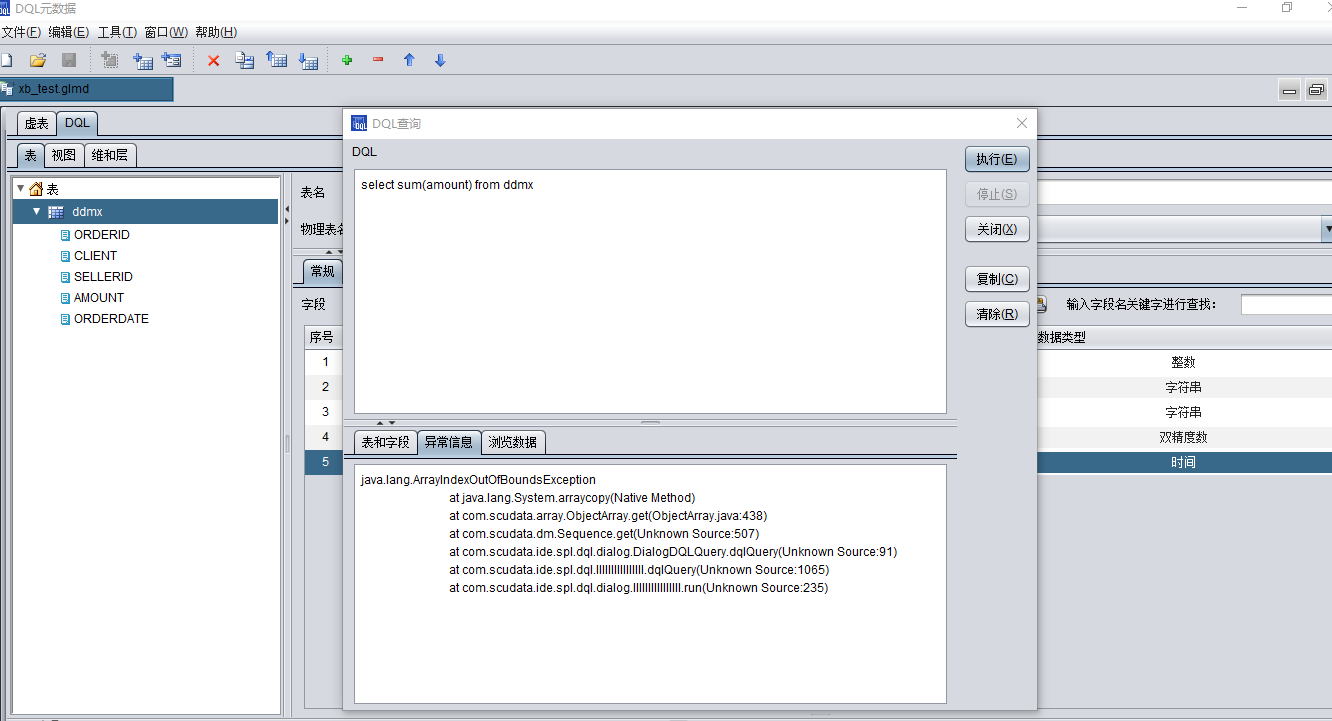This screenshot has height=721, width=1332.
Task: Click the home icon of root 表 node
Action: click(36, 189)
